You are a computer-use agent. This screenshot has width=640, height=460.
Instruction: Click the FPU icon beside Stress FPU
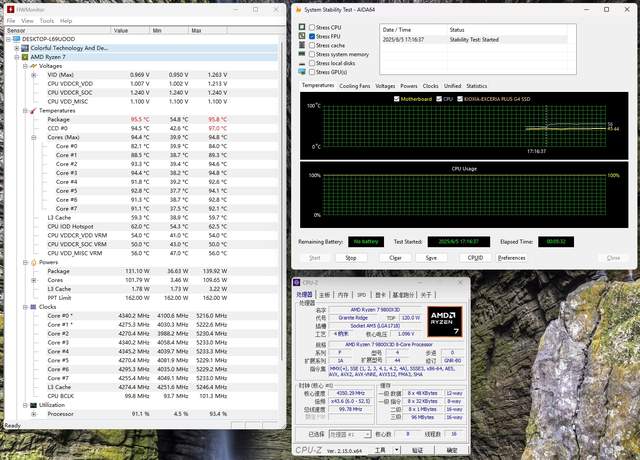coord(302,36)
